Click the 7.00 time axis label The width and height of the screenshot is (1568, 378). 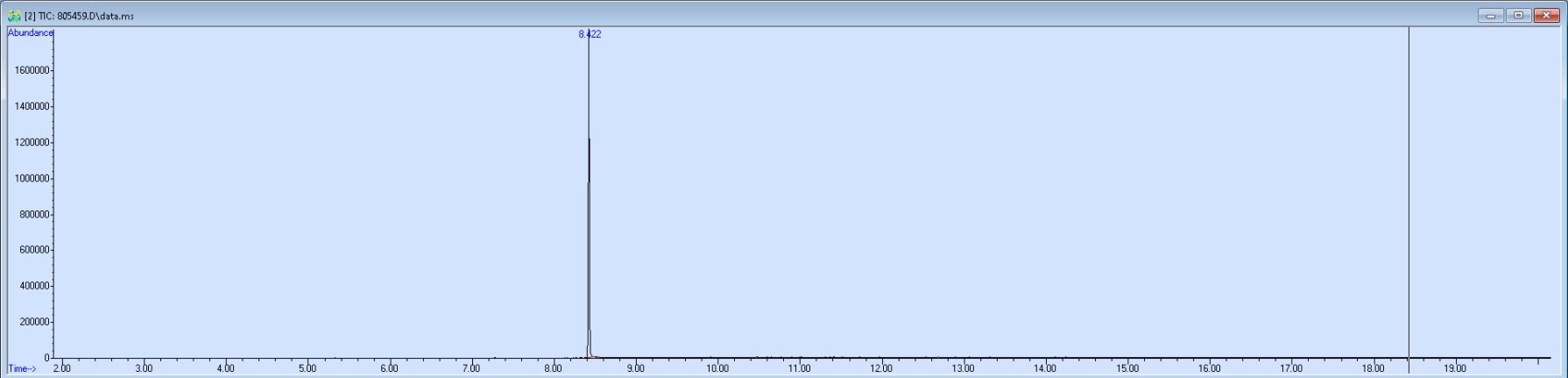tap(471, 368)
